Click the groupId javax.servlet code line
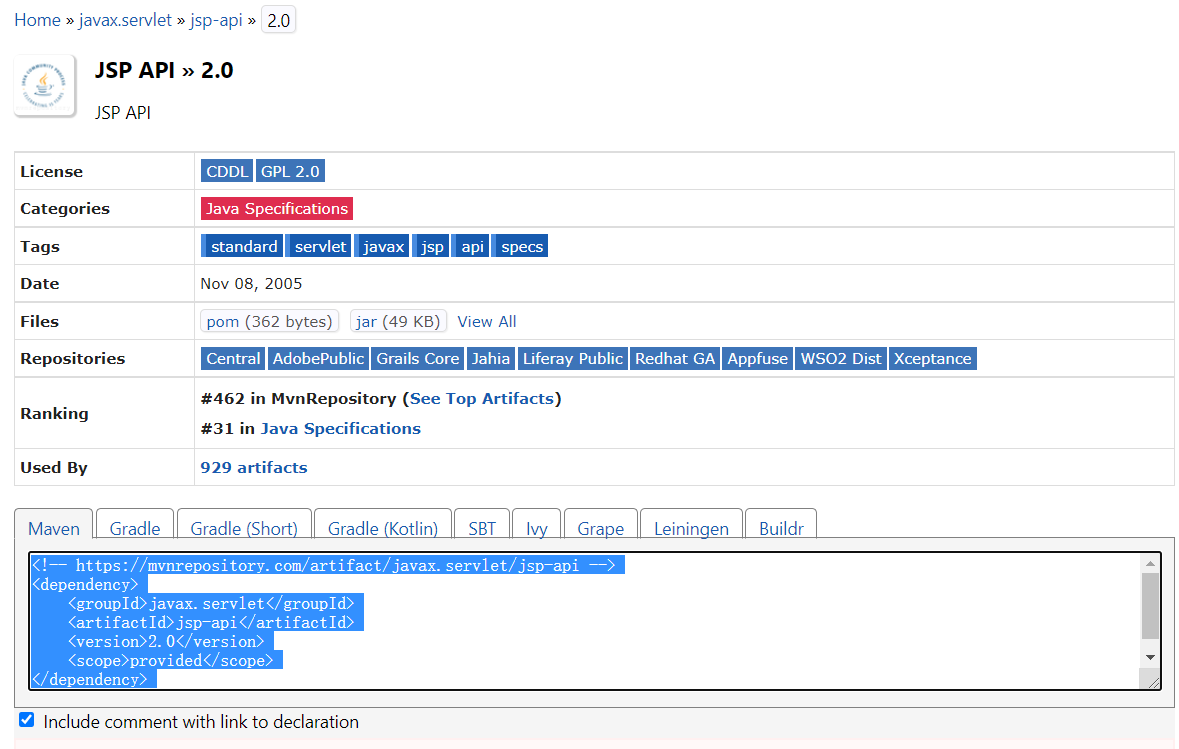The image size is (1179, 749). click(211, 603)
